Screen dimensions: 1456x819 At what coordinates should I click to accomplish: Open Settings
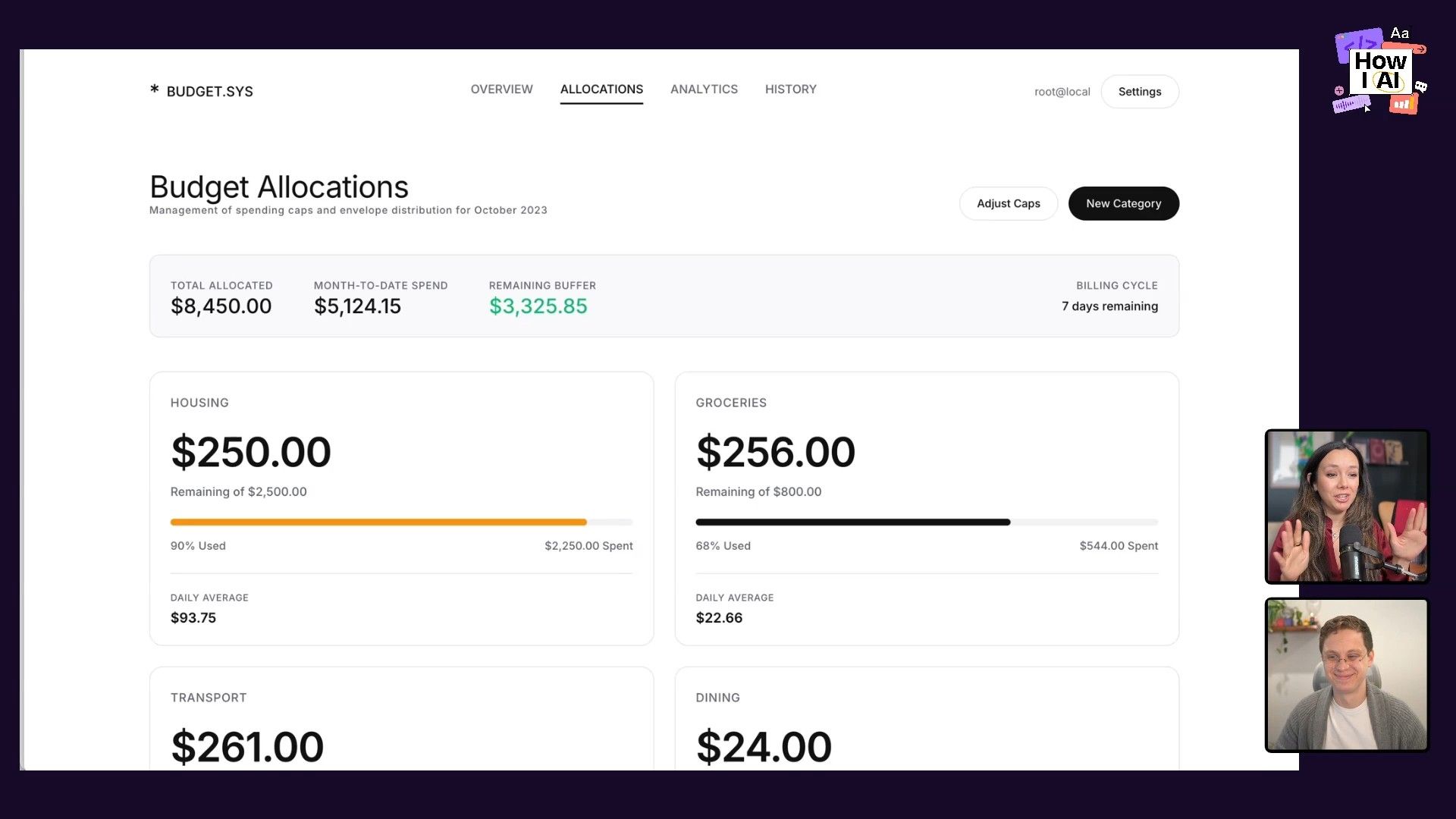coord(1140,91)
